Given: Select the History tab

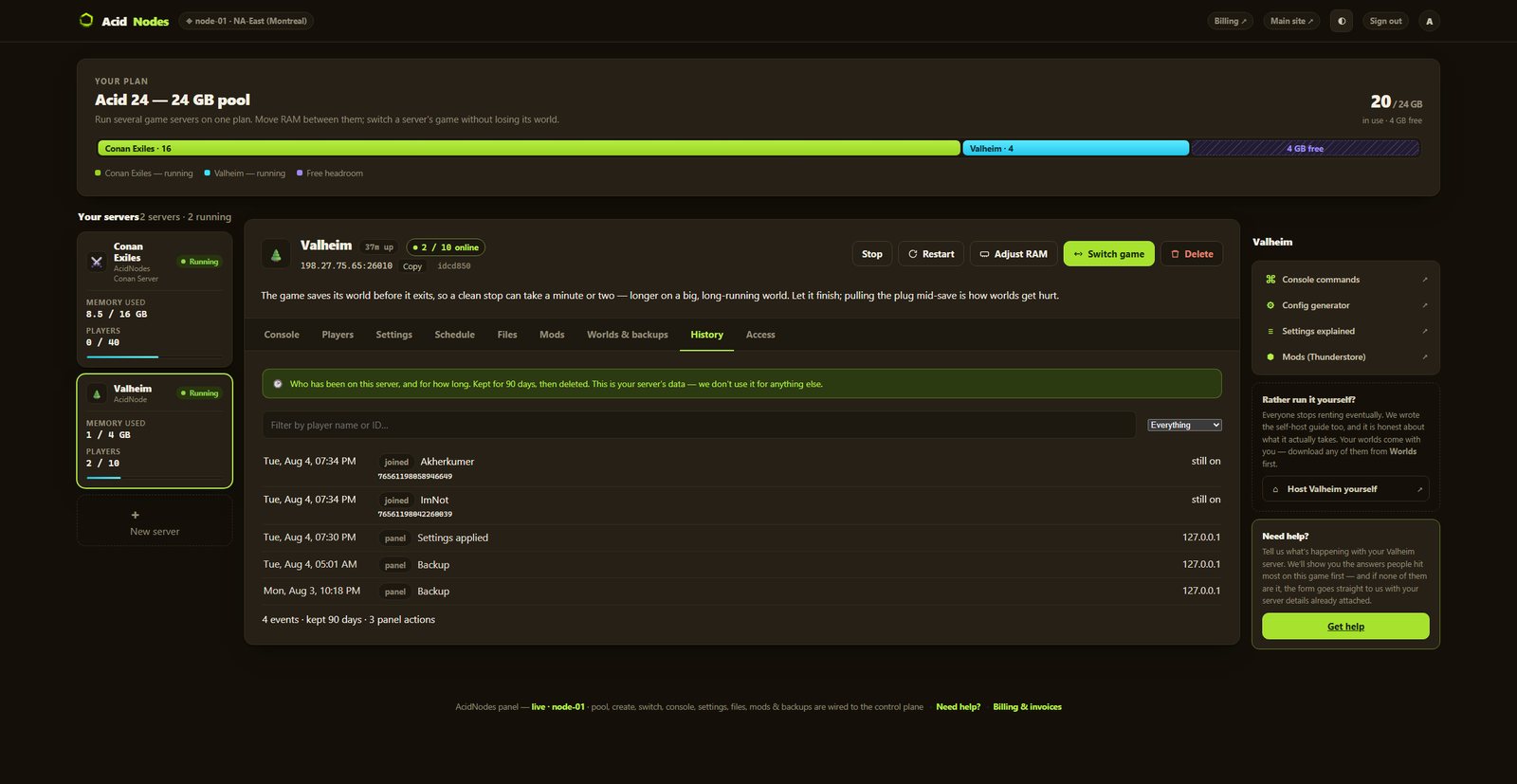Looking at the screenshot, I should click(x=706, y=335).
